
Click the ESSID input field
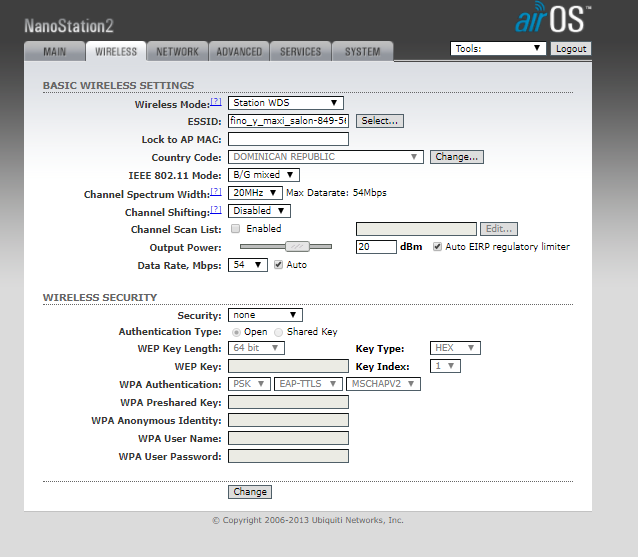pyautogui.click(x=288, y=121)
